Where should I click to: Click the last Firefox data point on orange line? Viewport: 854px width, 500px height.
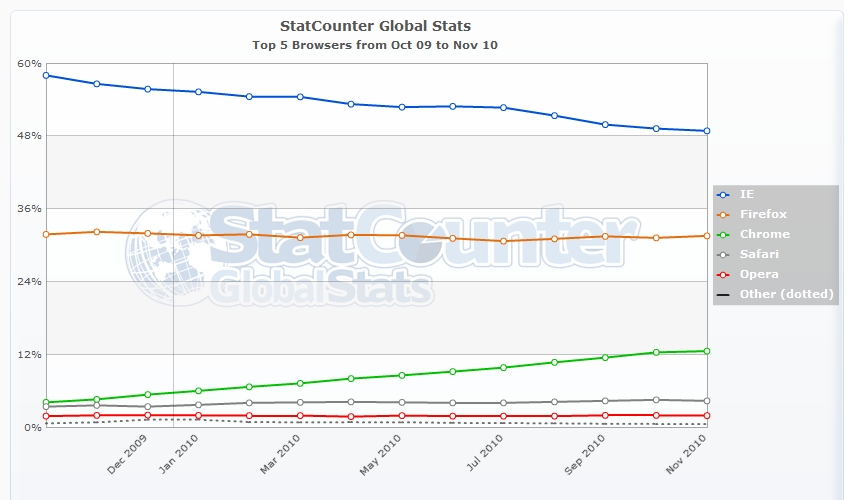coord(707,236)
